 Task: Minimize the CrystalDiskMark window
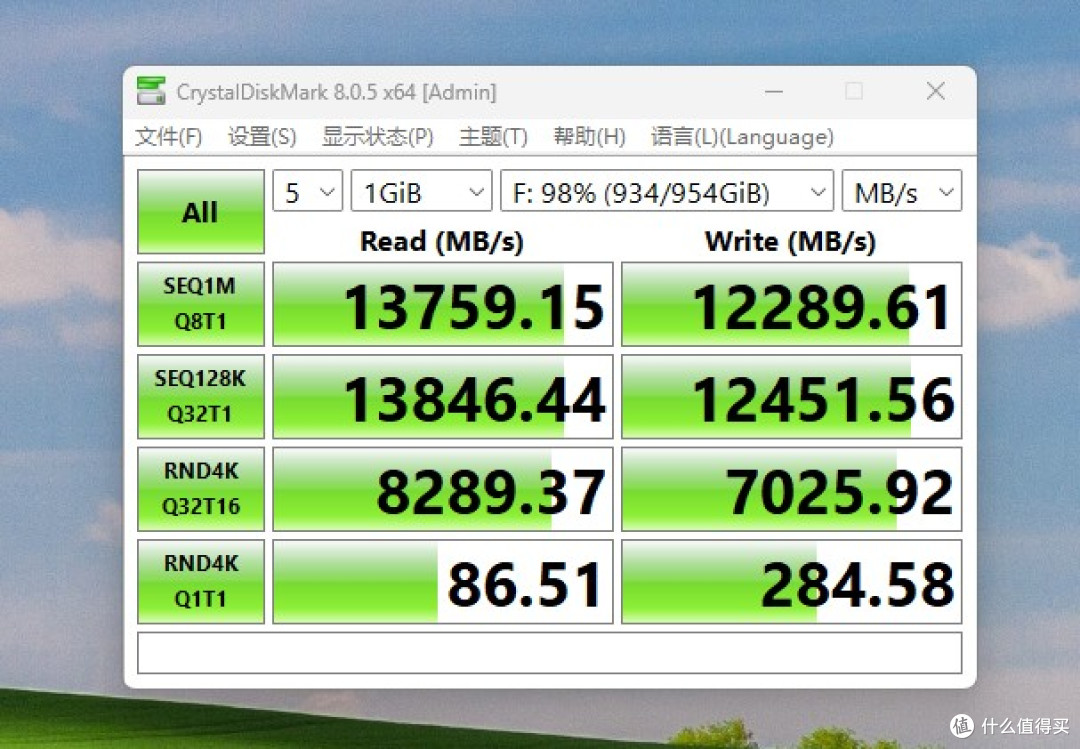[x=774, y=91]
